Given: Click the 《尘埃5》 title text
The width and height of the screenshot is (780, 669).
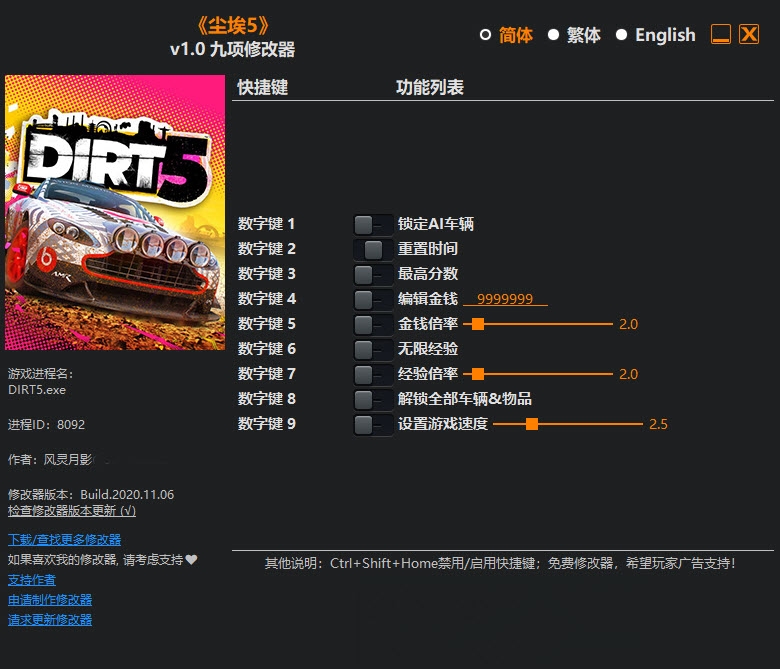Looking at the screenshot, I should 233,26.
